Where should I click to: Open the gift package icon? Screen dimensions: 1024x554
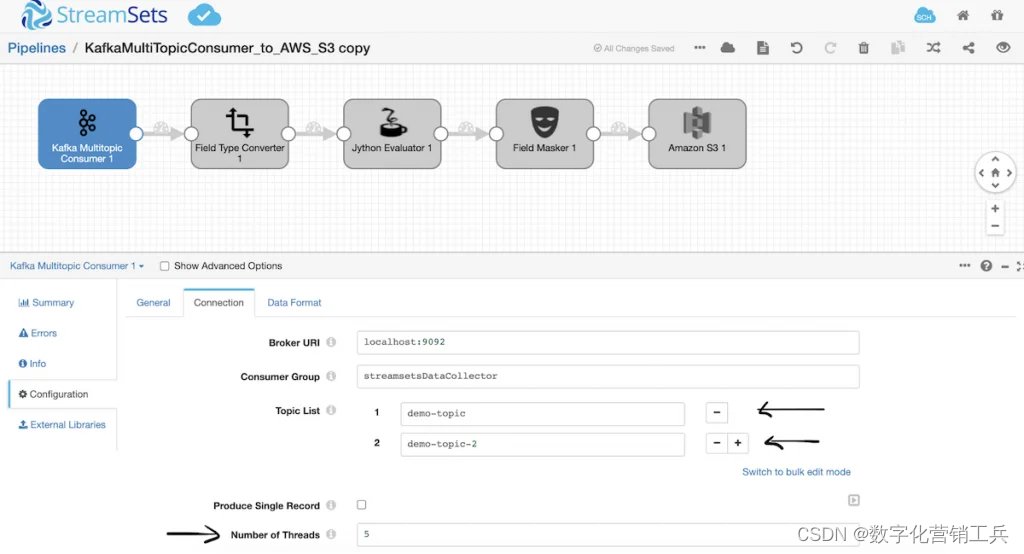coord(997,15)
